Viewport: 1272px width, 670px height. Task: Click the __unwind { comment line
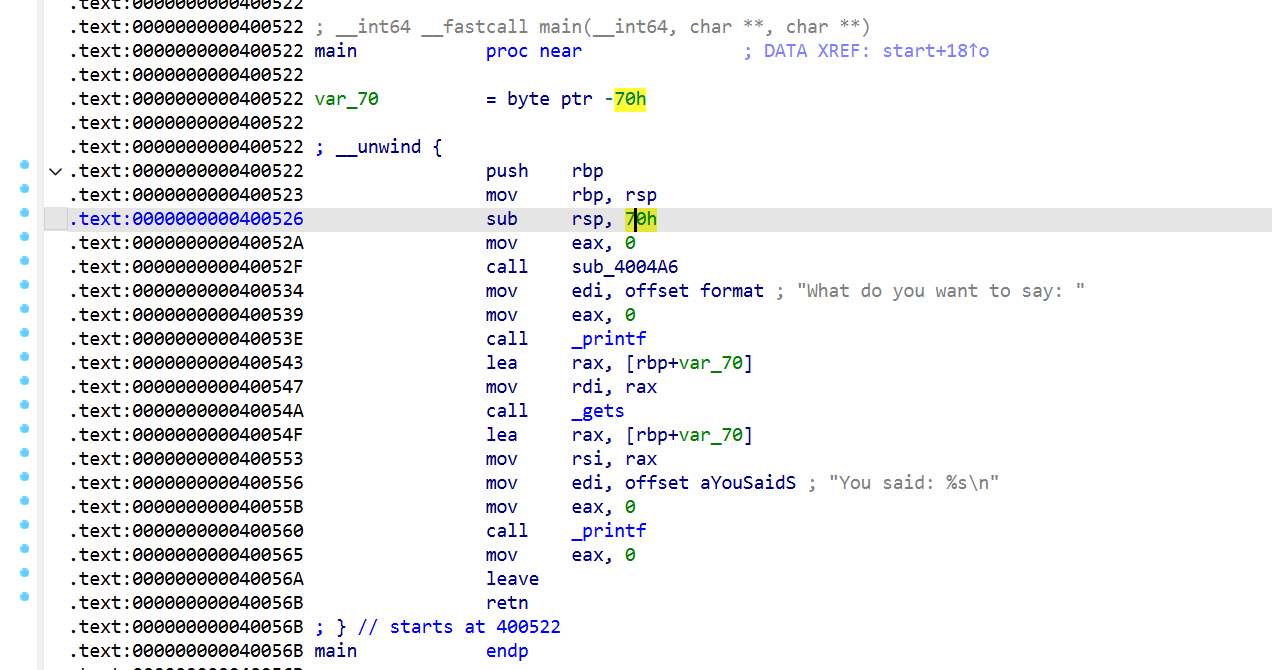click(378, 147)
